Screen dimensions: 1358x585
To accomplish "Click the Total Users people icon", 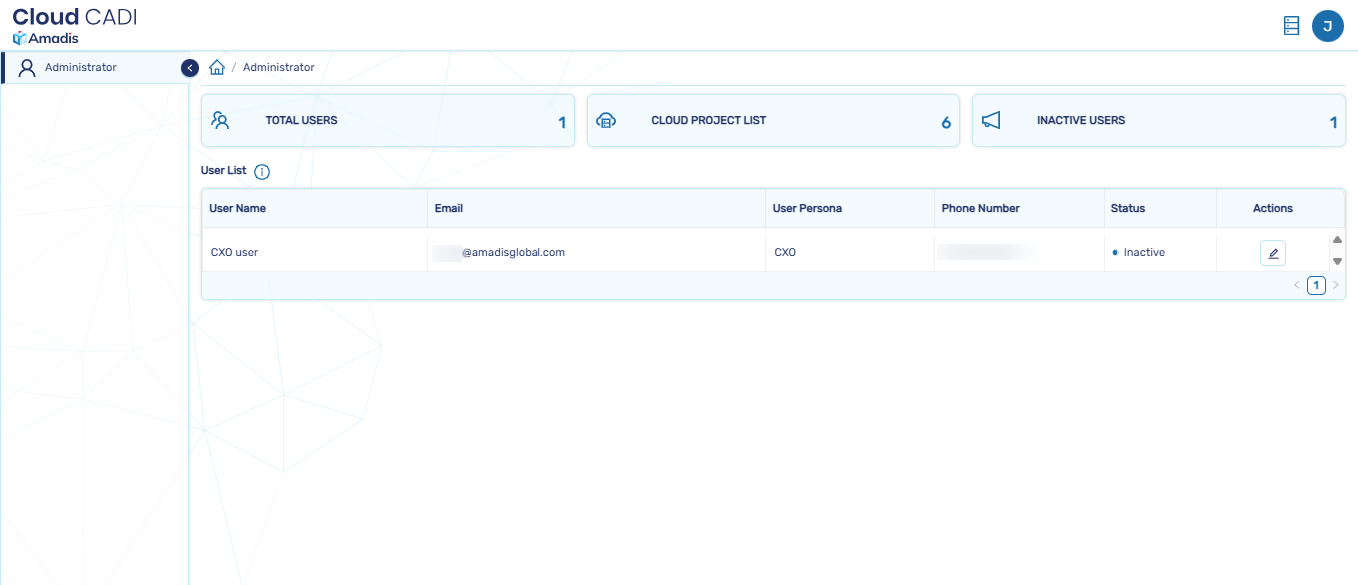I will tap(221, 121).
